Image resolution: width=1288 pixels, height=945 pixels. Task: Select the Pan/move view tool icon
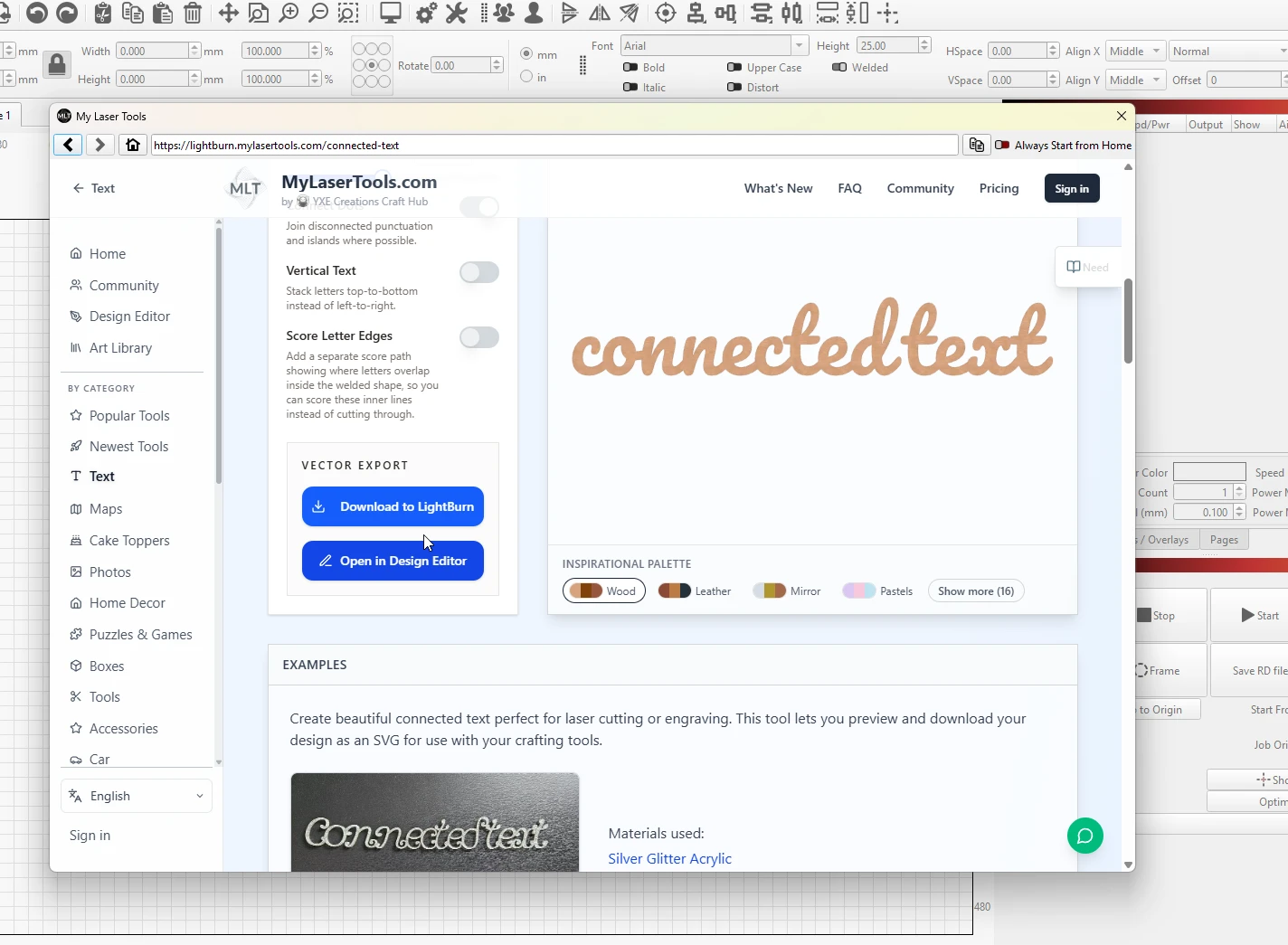(228, 13)
